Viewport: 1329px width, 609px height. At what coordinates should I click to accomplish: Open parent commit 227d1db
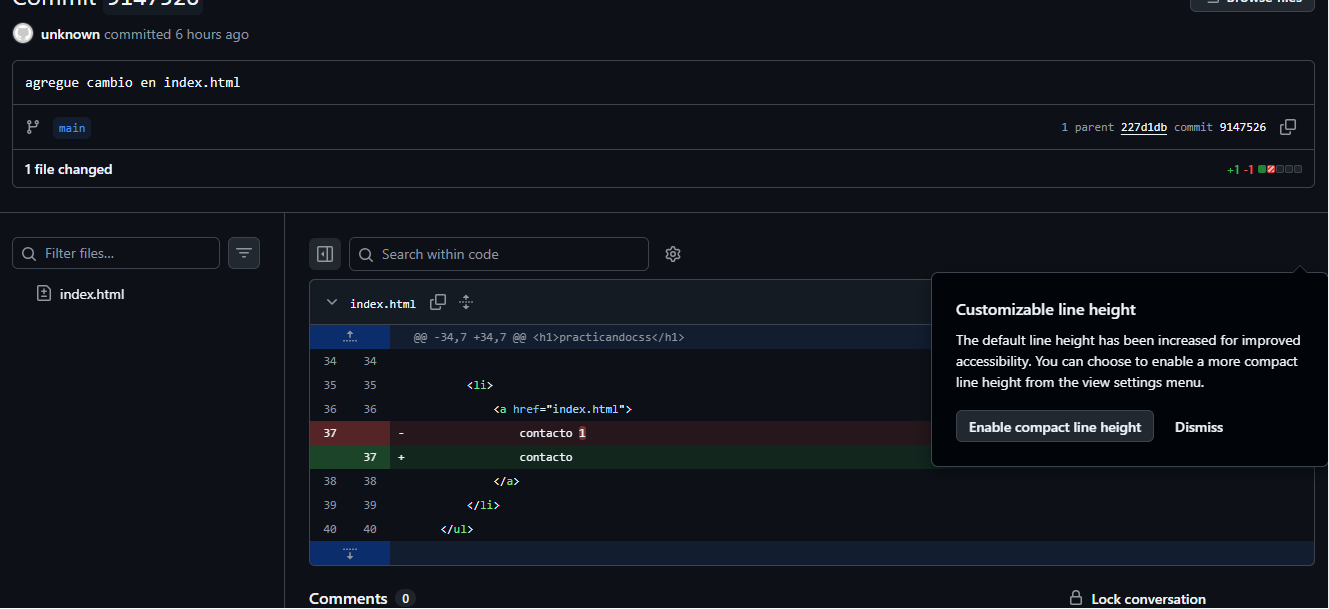pos(1144,127)
